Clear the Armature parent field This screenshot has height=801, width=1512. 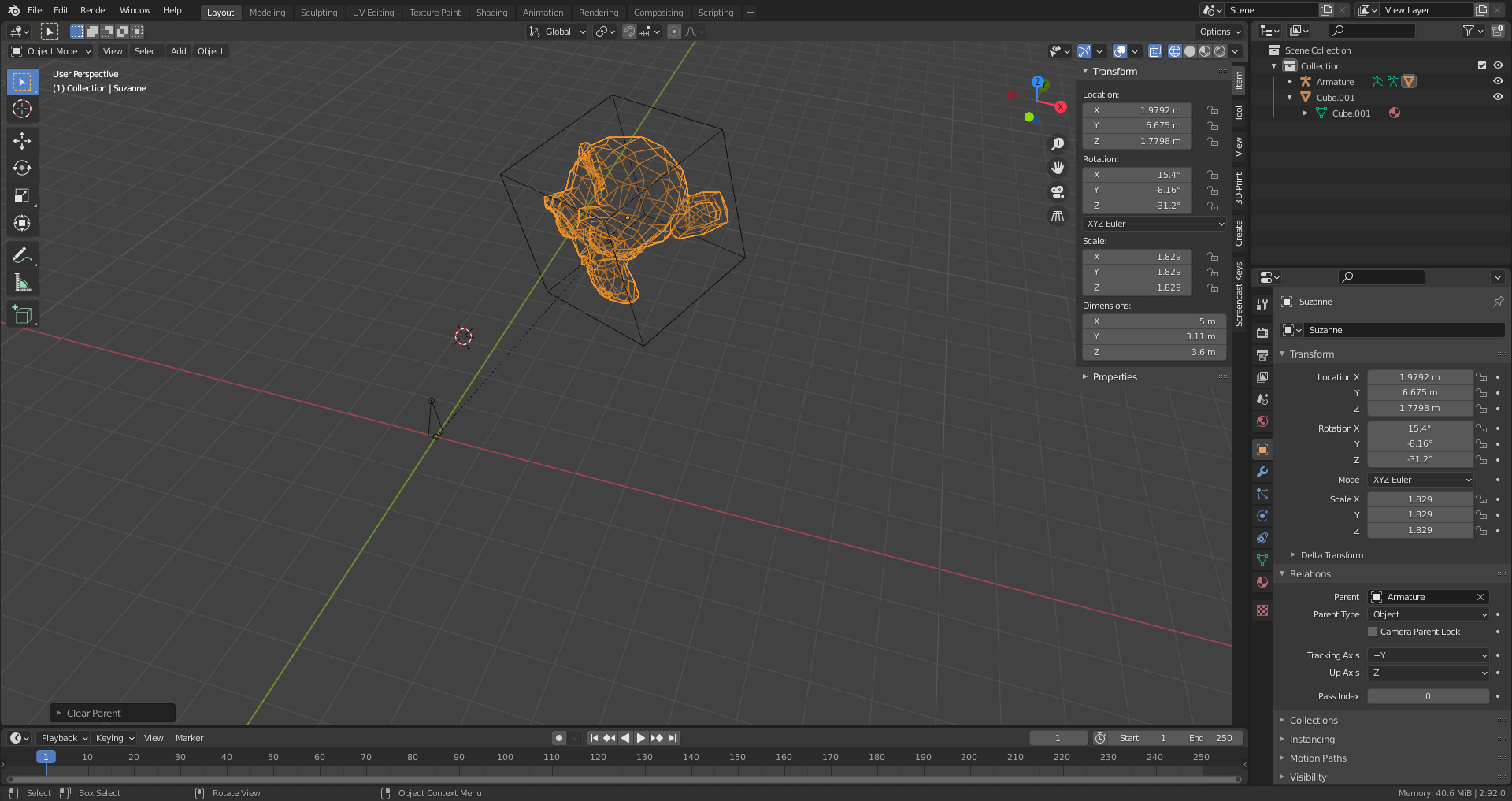(1480, 597)
